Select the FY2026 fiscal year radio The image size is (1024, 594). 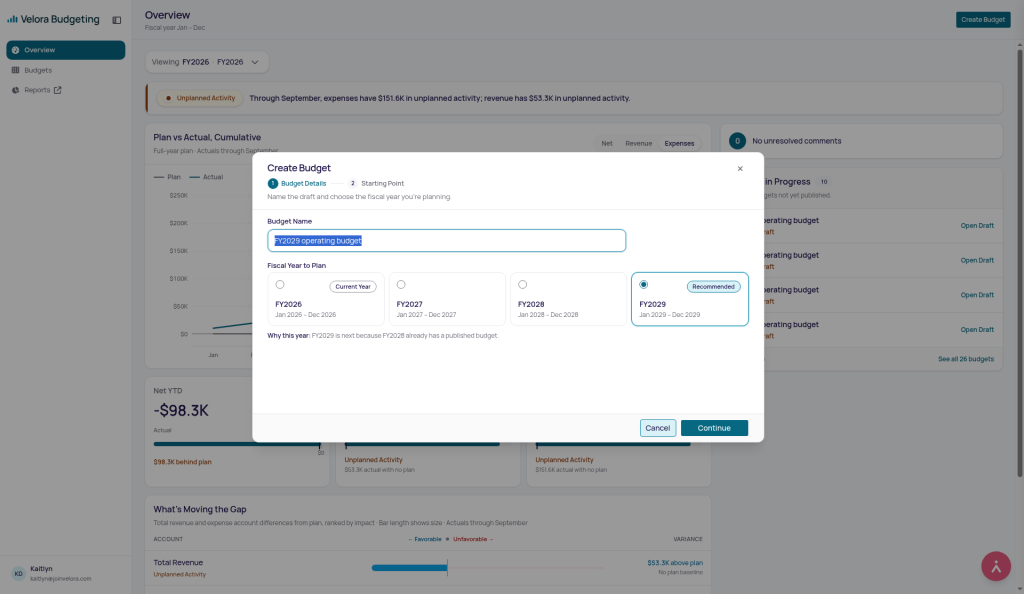[x=280, y=285]
